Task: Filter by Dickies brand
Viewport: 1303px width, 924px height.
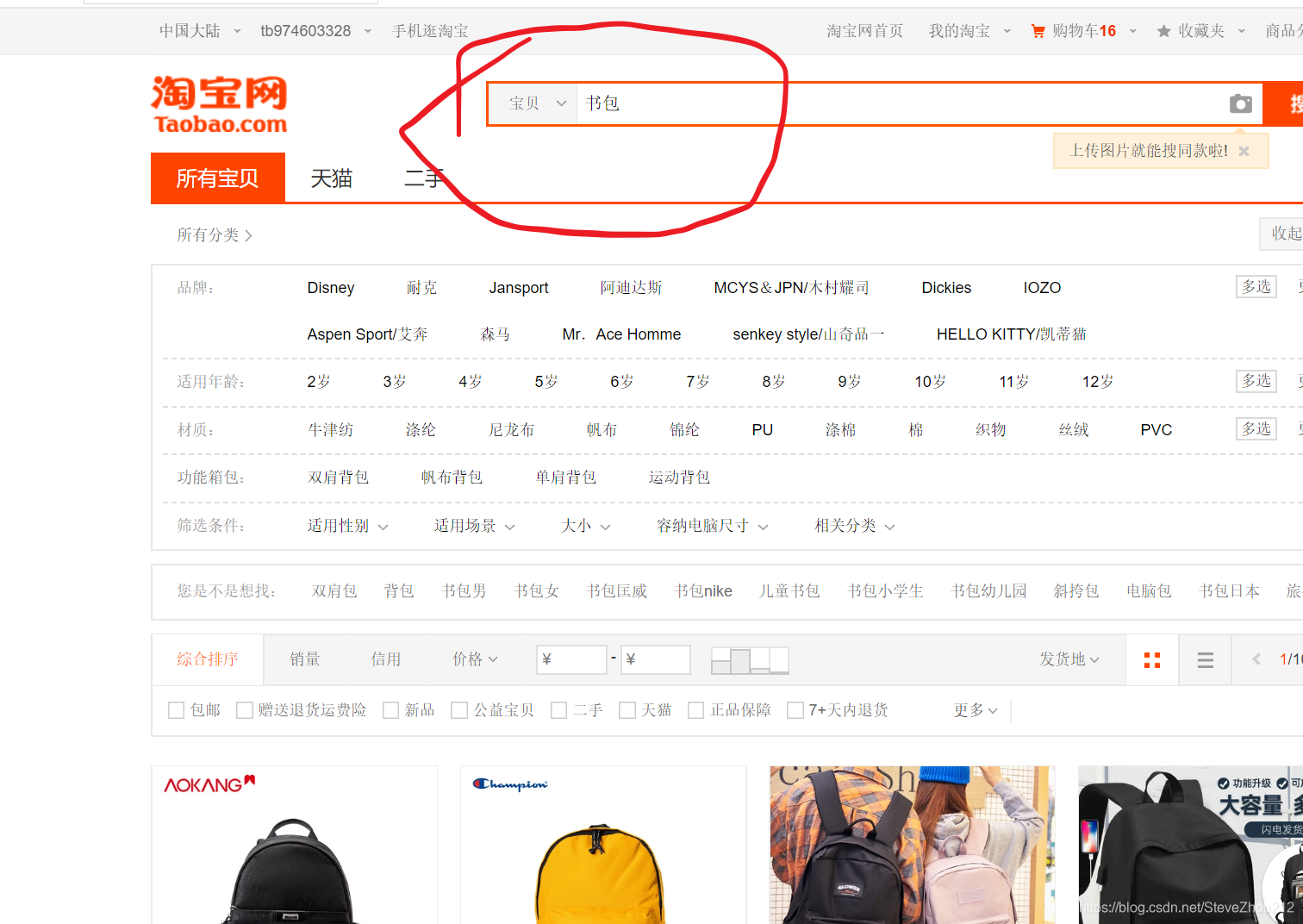Action: [x=946, y=288]
